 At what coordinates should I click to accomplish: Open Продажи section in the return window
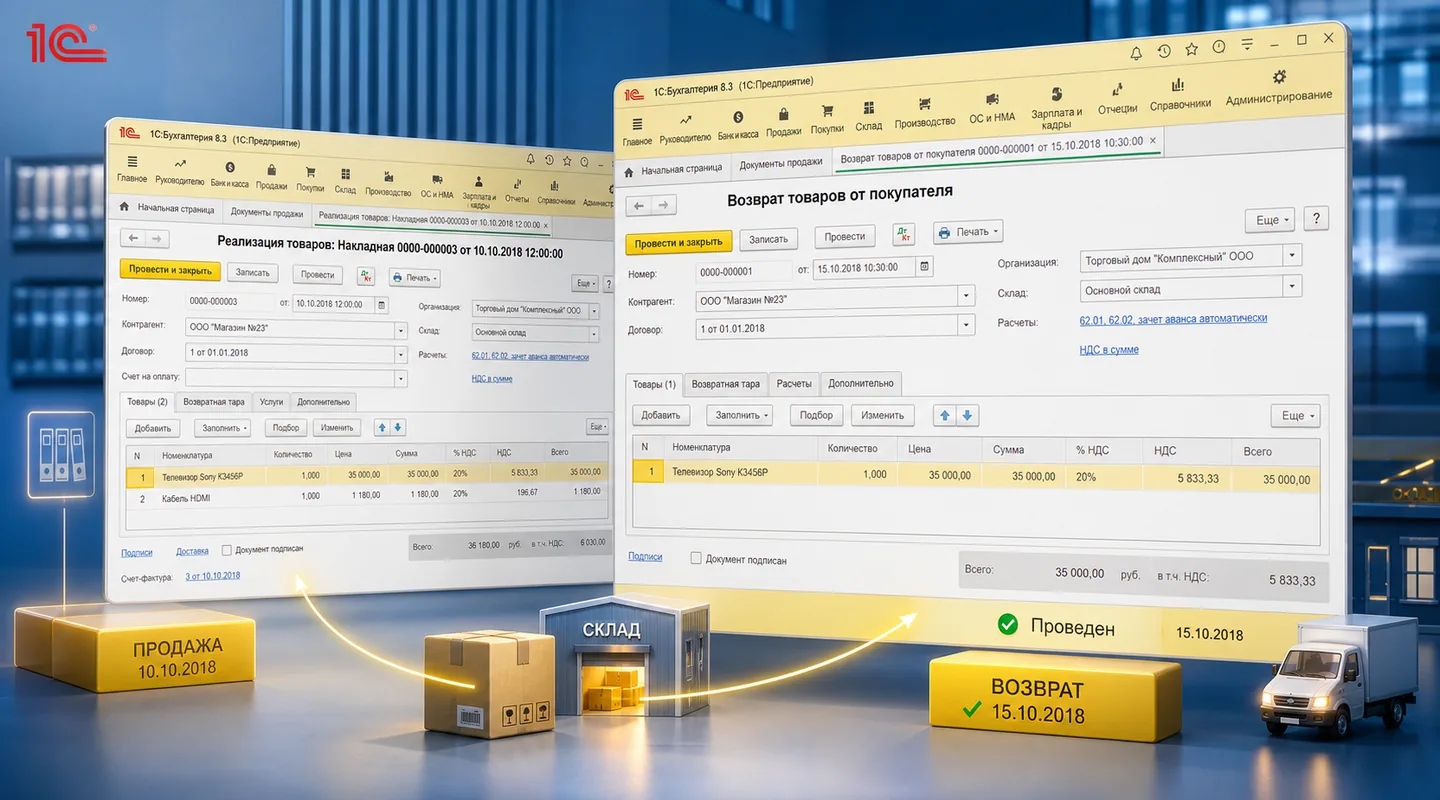783,121
